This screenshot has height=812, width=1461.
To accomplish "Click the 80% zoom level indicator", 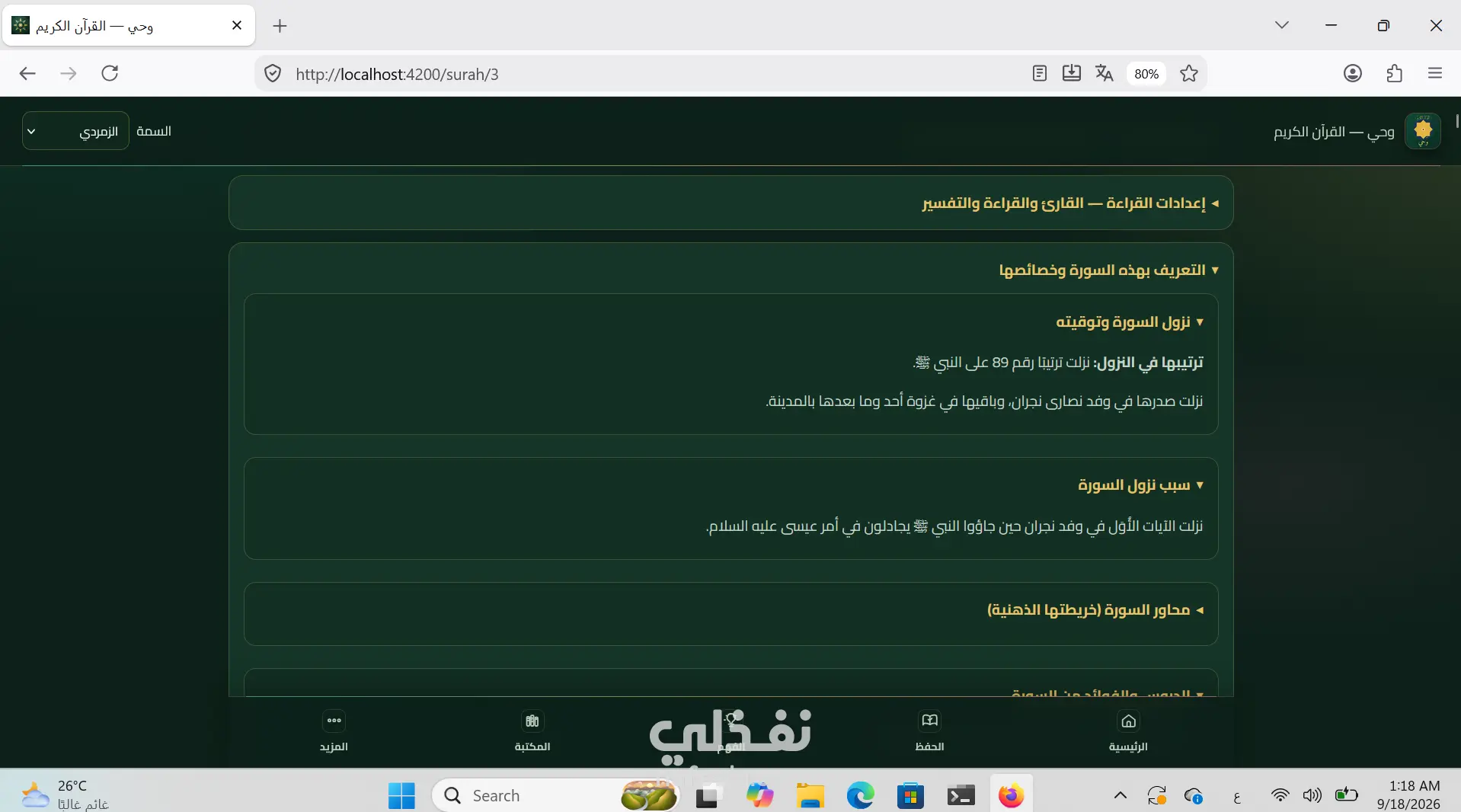I will (1146, 74).
